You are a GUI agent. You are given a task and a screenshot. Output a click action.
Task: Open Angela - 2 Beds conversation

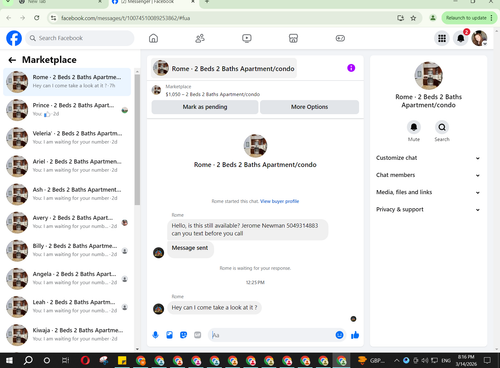click(67, 278)
